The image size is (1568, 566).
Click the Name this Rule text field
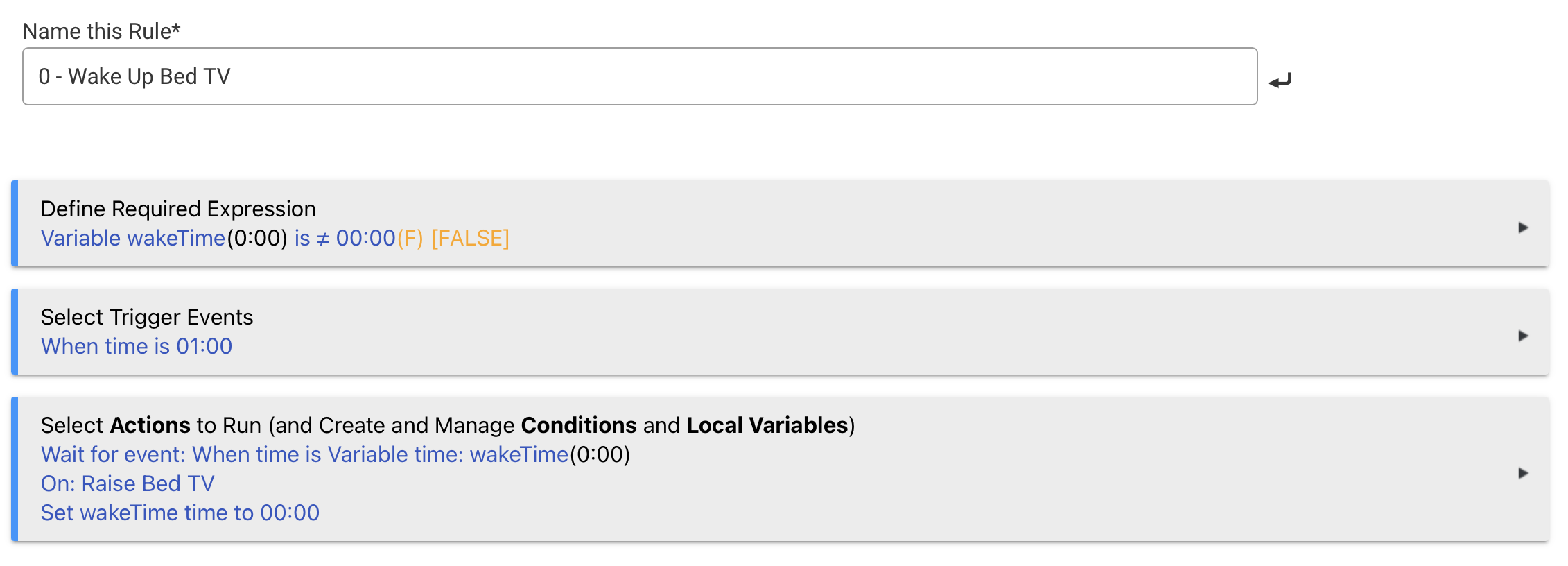639,76
